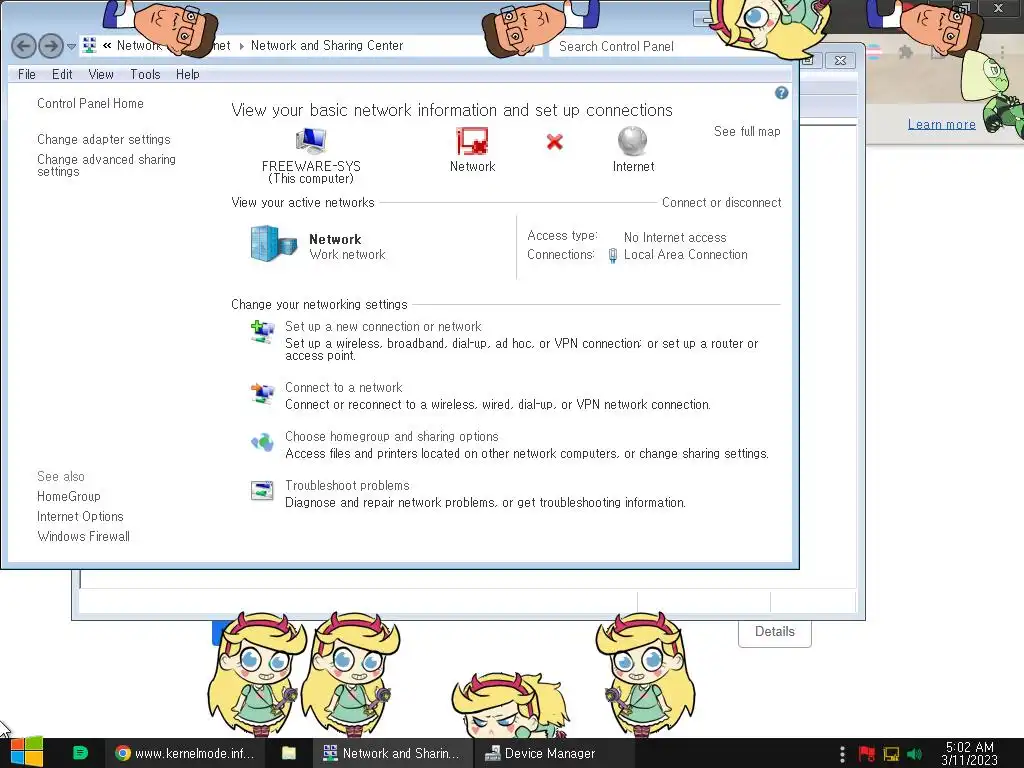Click the volume speaker tray icon
1024x768 pixels.
915,754
